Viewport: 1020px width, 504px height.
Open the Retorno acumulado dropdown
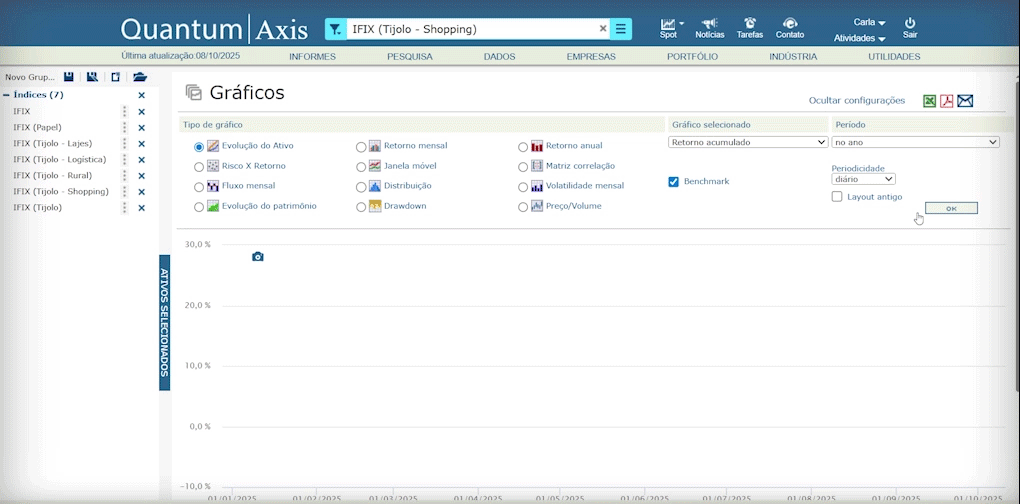click(x=748, y=142)
